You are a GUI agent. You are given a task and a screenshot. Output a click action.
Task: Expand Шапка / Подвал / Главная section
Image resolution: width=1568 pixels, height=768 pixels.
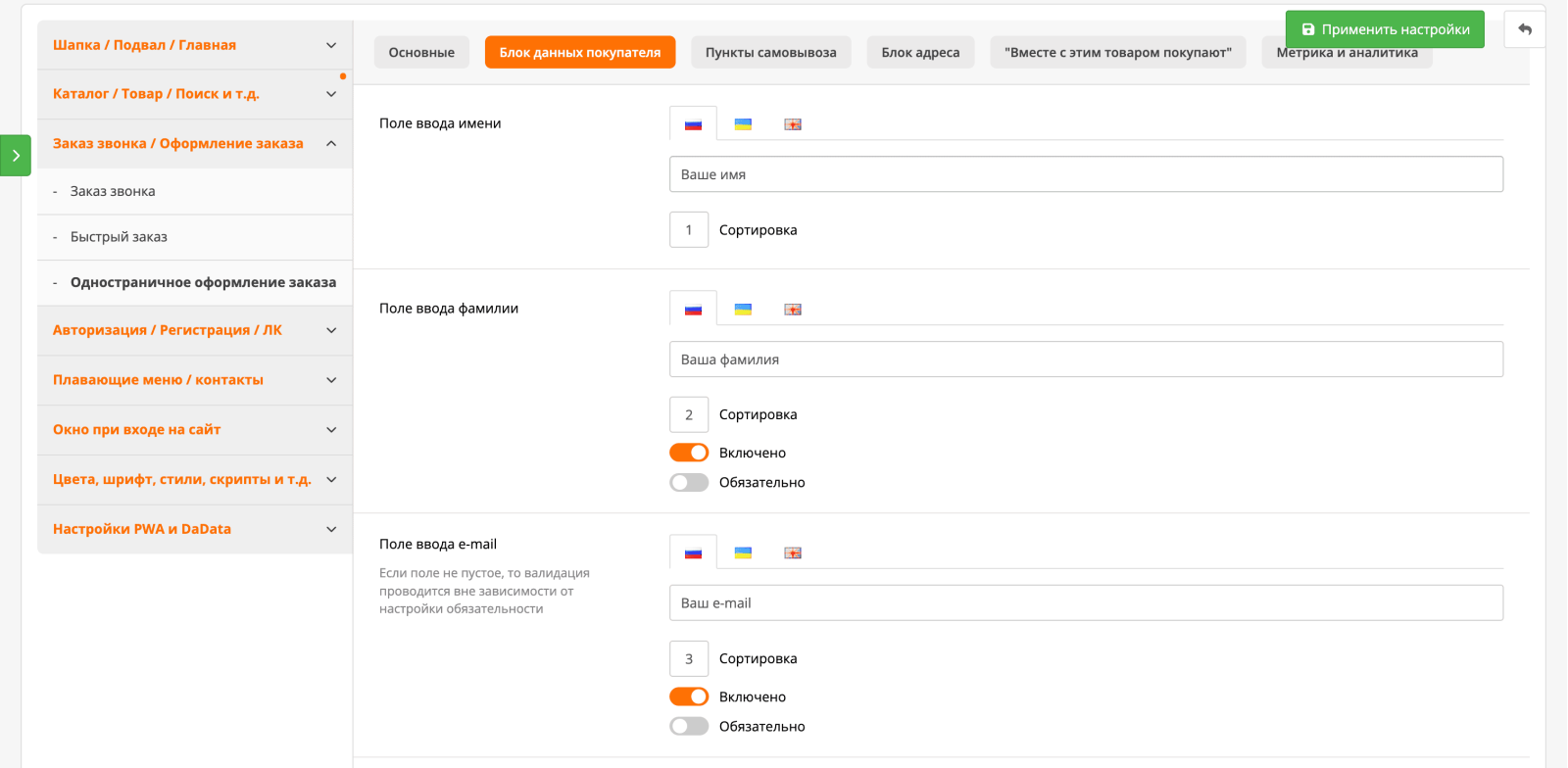(x=195, y=45)
